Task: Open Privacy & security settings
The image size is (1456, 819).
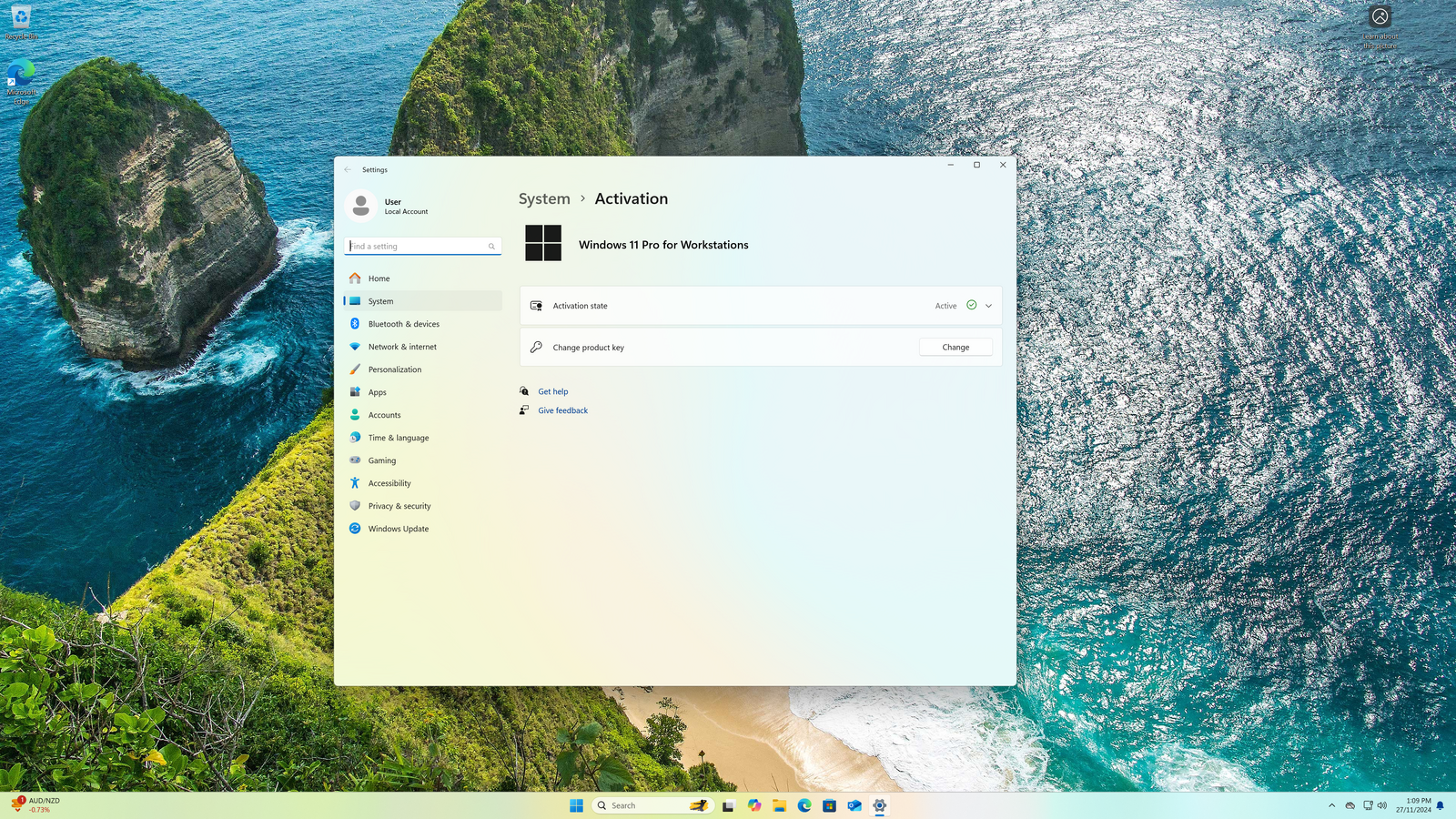Action: click(x=423, y=506)
